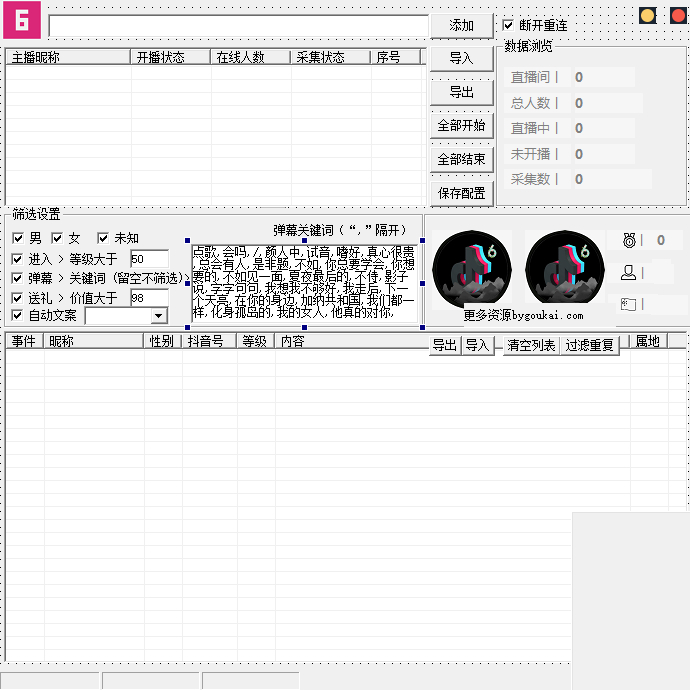Click the top 导入 button beside anchor list
The height and width of the screenshot is (690, 690).
point(462,58)
